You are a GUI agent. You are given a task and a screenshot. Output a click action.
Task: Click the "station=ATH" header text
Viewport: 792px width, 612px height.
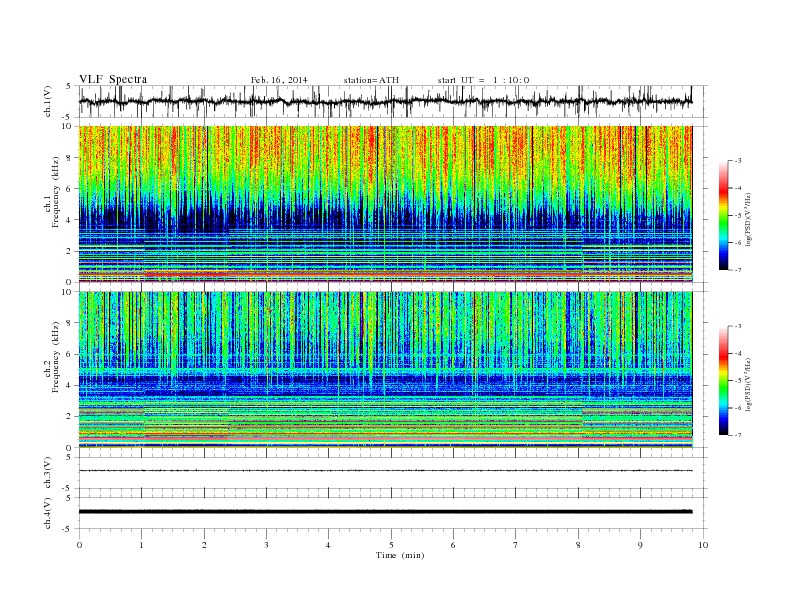point(371,80)
